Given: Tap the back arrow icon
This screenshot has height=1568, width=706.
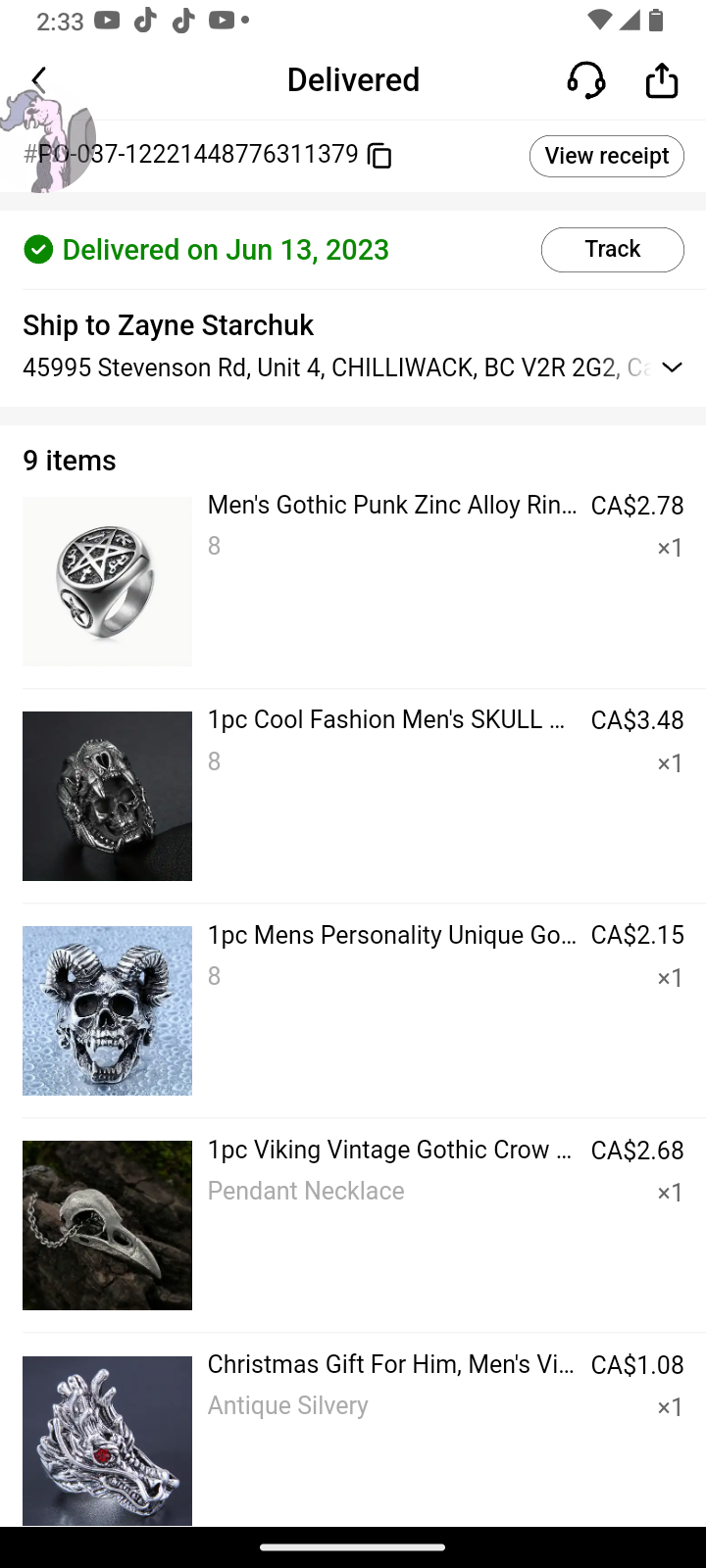Looking at the screenshot, I should (x=39, y=79).
